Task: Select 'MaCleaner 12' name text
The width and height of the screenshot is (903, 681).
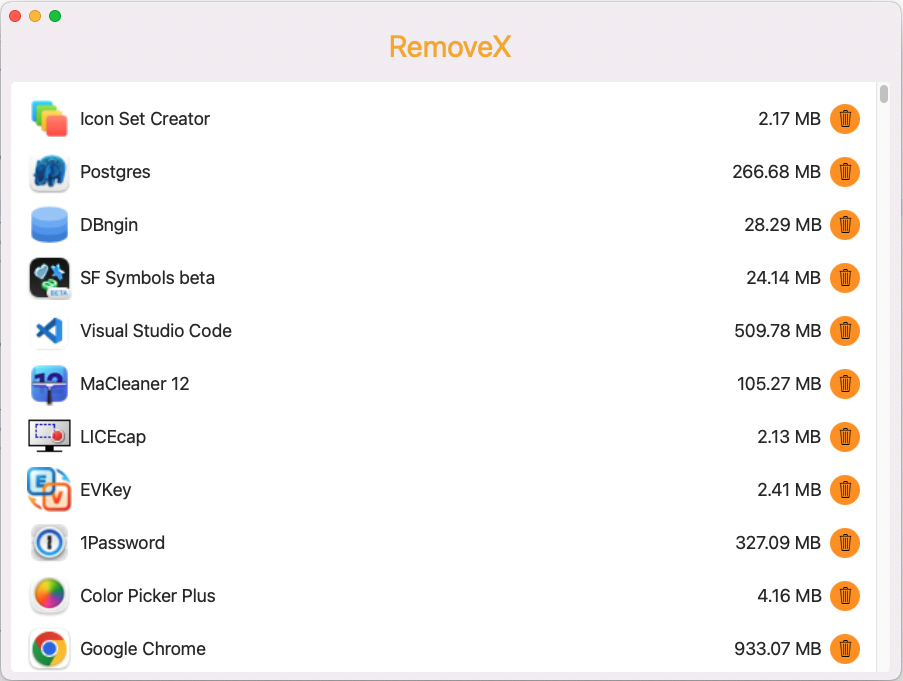Action: coord(135,384)
